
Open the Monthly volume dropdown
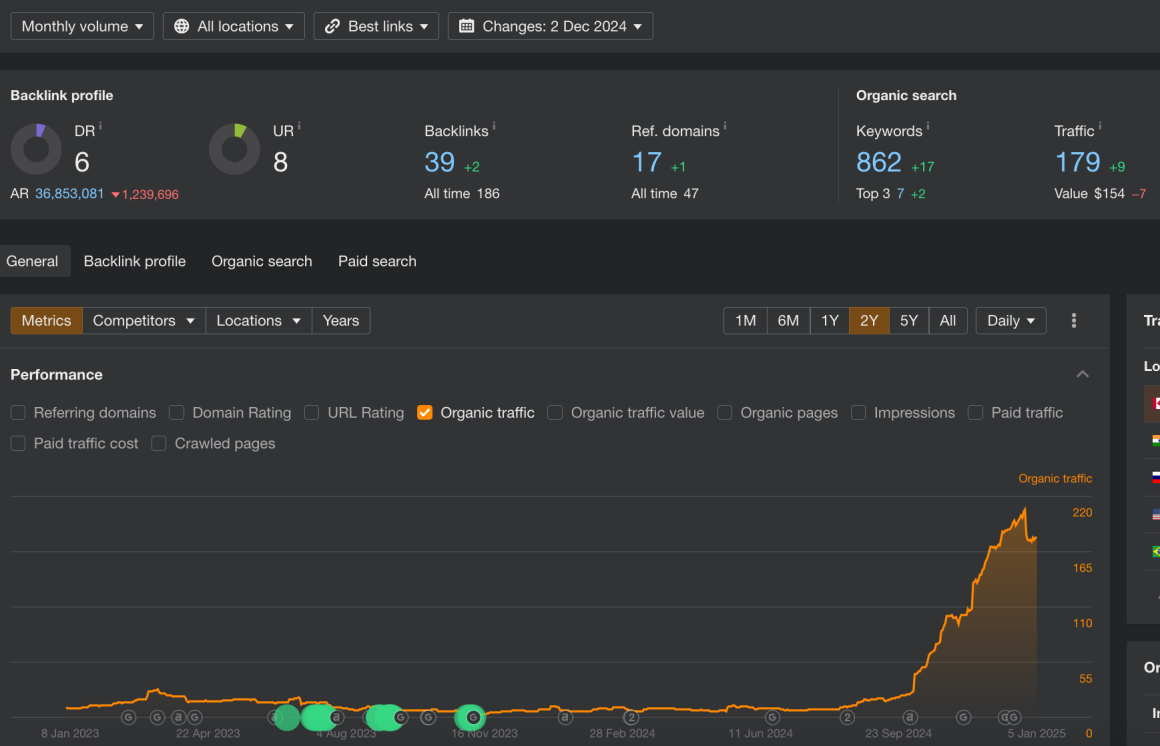click(81, 26)
